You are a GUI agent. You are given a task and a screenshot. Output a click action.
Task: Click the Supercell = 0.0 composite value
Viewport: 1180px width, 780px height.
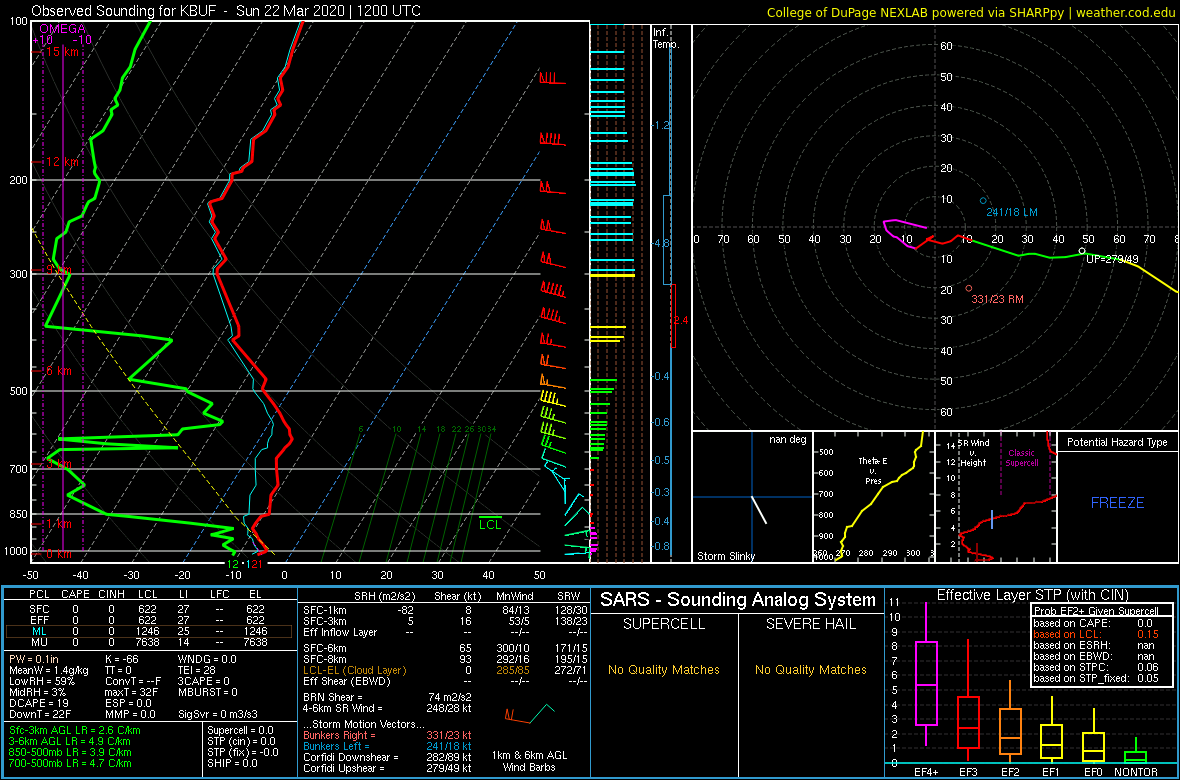[241, 731]
